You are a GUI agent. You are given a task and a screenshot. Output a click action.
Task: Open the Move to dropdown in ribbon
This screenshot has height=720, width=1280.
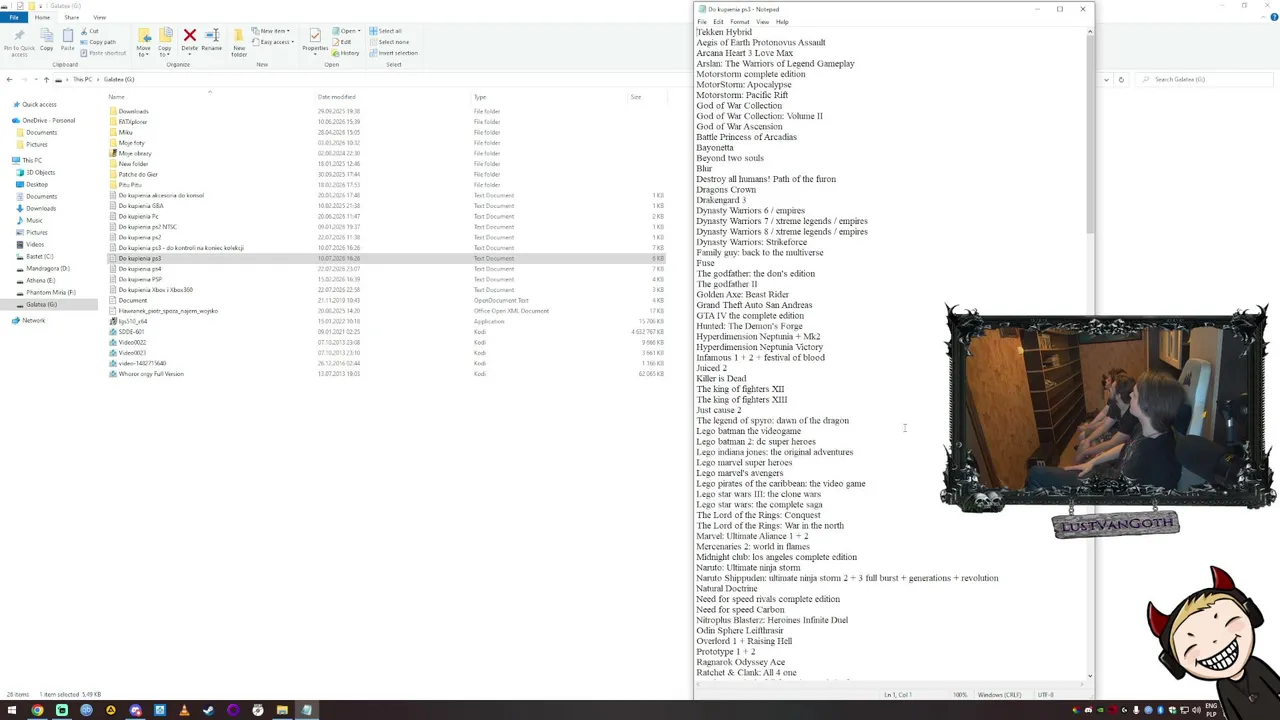click(x=144, y=42)
